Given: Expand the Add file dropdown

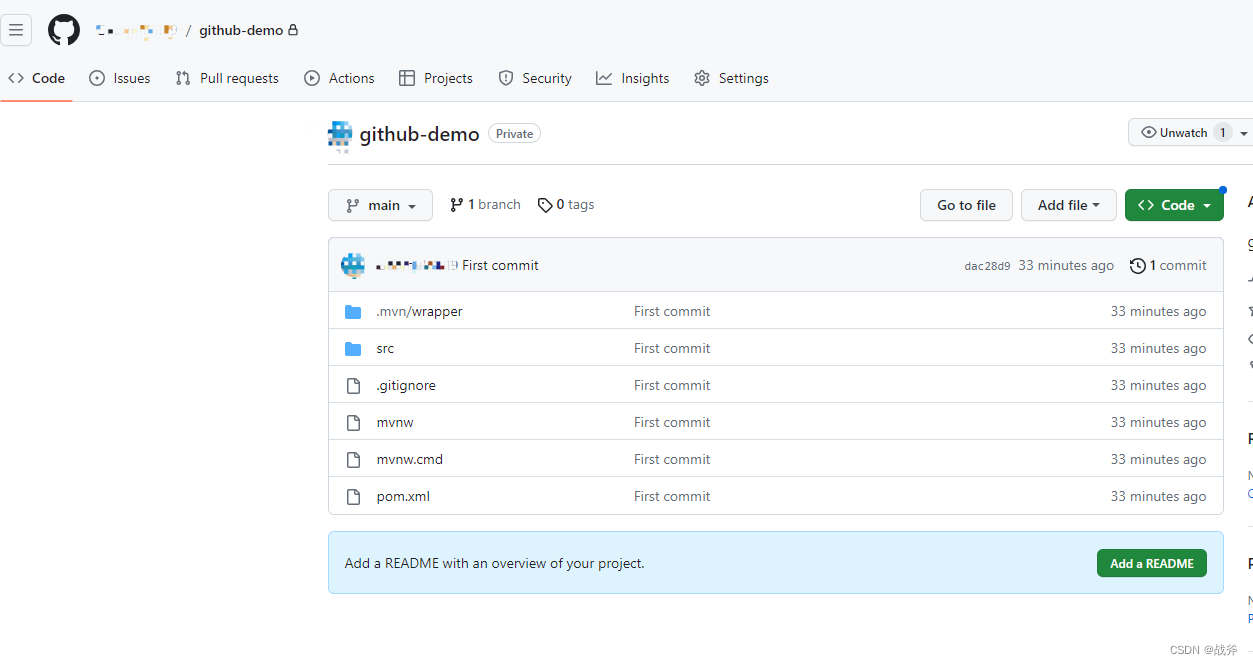Looking at the screenshot, I should pos(1068,205).
